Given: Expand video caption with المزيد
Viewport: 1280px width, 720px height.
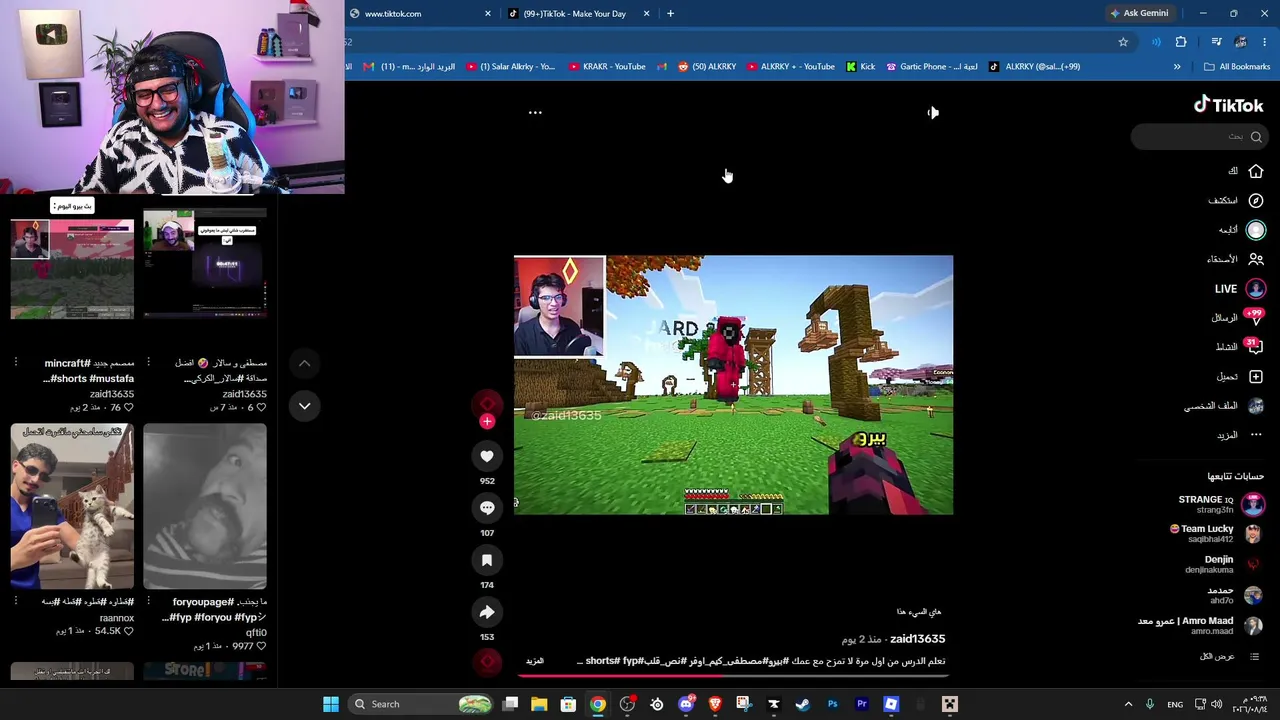Looking at the screenshot, I should tap(535, 661).
